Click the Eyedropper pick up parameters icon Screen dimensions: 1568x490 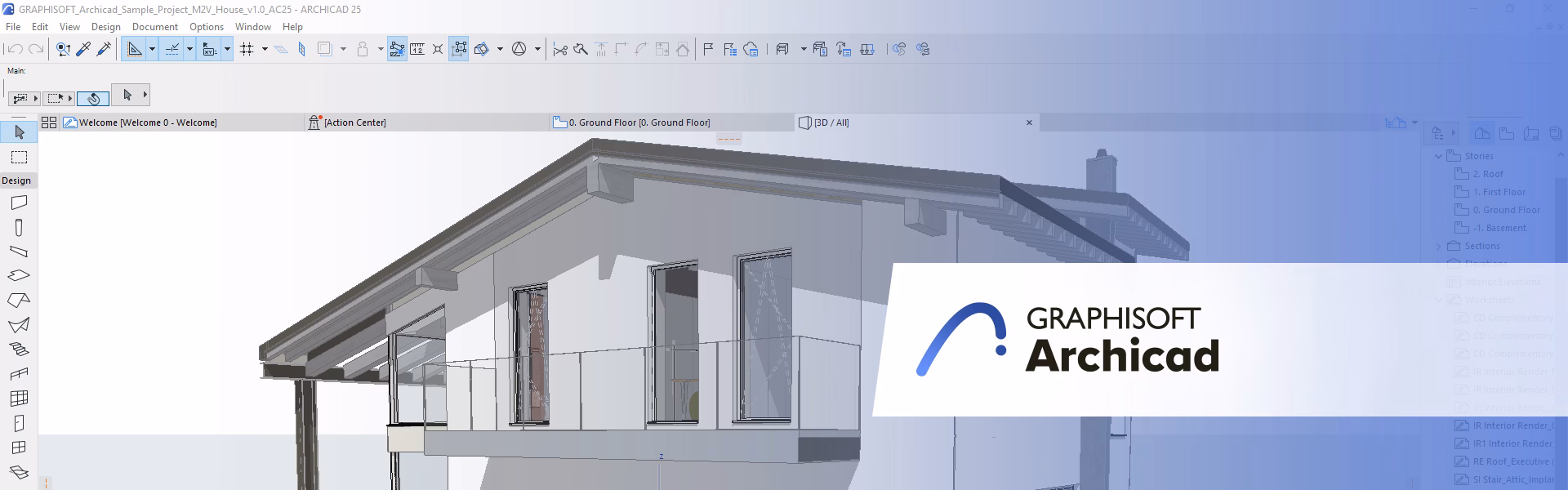click(x=83, y=49)
